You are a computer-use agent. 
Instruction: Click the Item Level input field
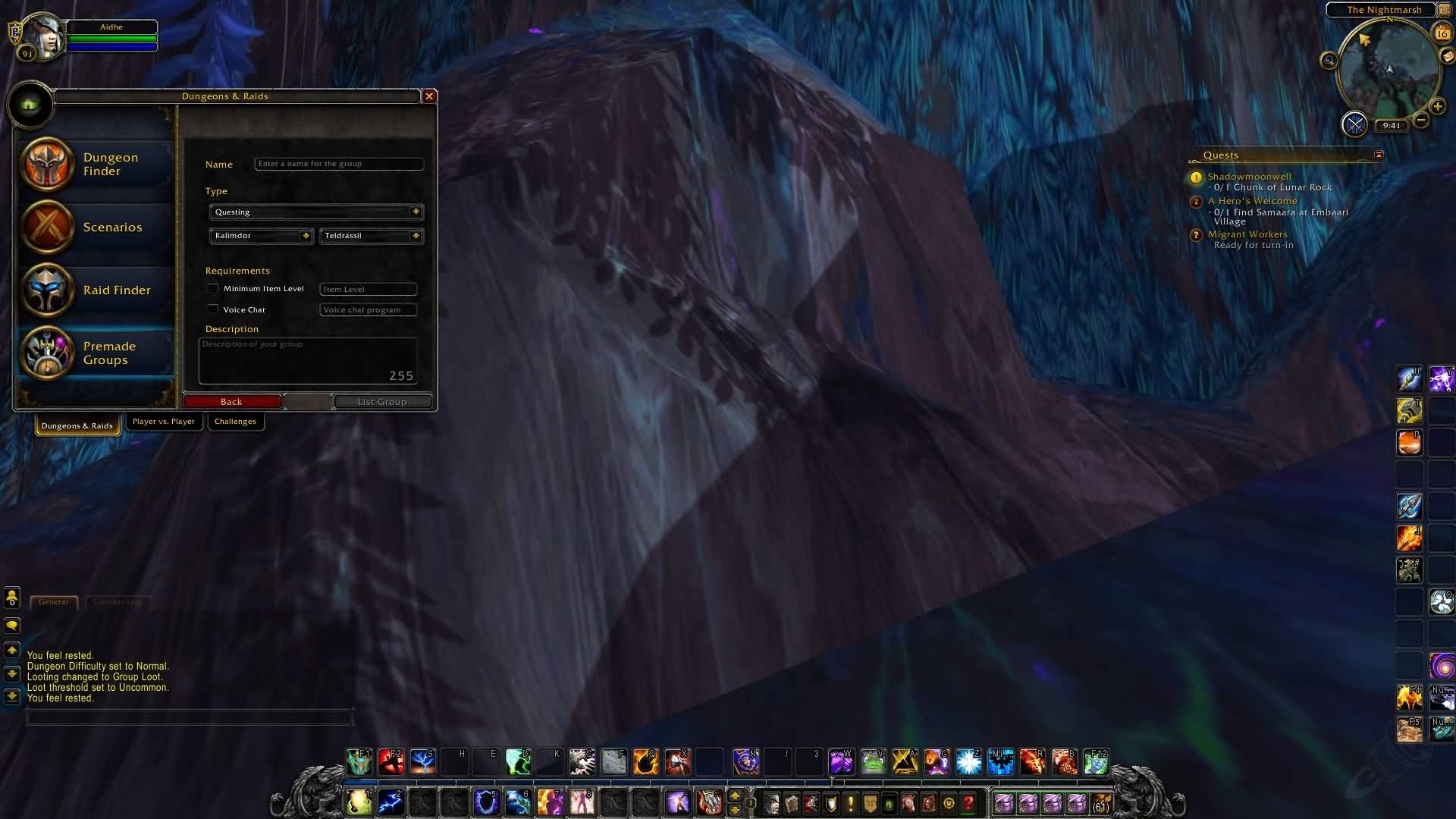(x=369, y=289)
